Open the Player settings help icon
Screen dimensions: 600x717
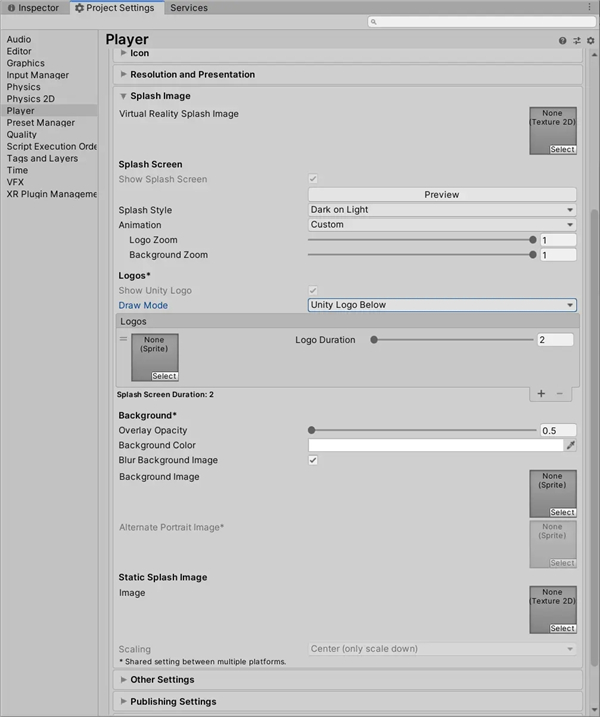point(563,41)
